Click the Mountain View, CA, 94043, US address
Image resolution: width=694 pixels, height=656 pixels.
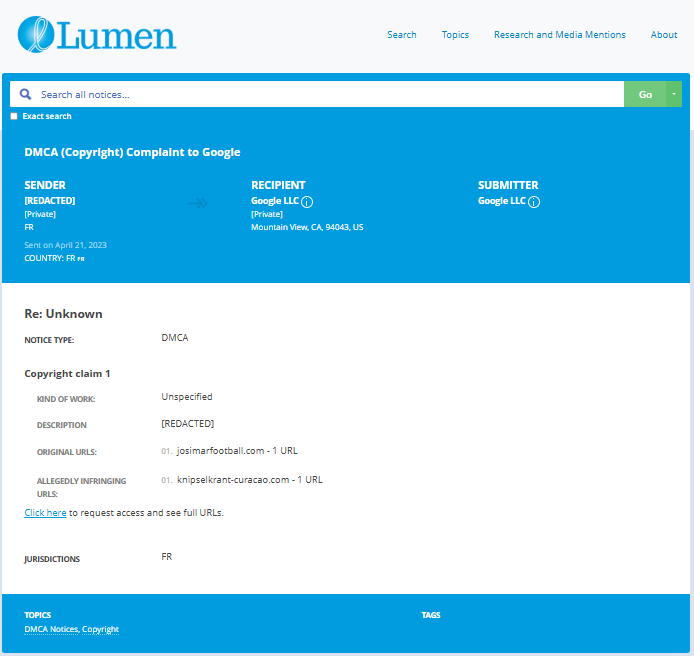pyautogui.click(x=307, y=227)
